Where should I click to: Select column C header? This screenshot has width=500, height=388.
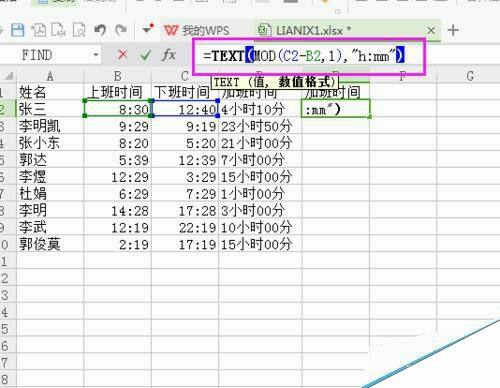click(x=185, y=76)
